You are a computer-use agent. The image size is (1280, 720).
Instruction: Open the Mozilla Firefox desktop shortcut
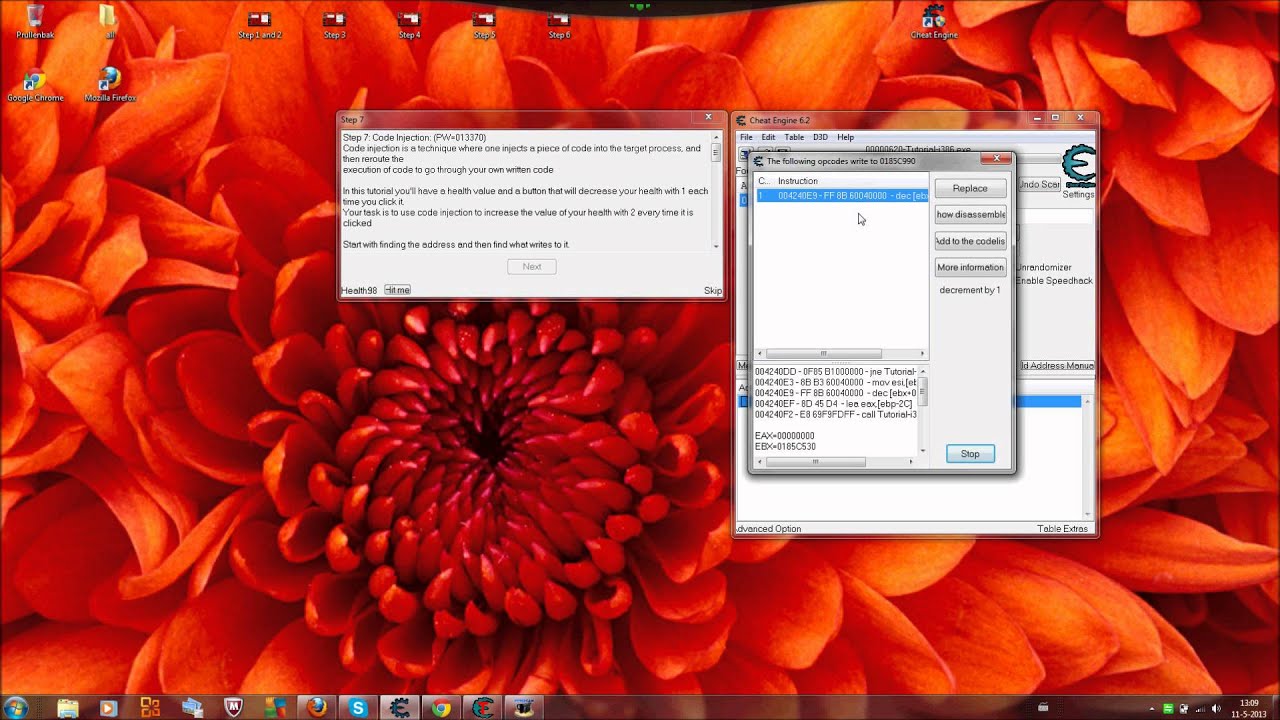pyautogui.click(x=110, y=85)
